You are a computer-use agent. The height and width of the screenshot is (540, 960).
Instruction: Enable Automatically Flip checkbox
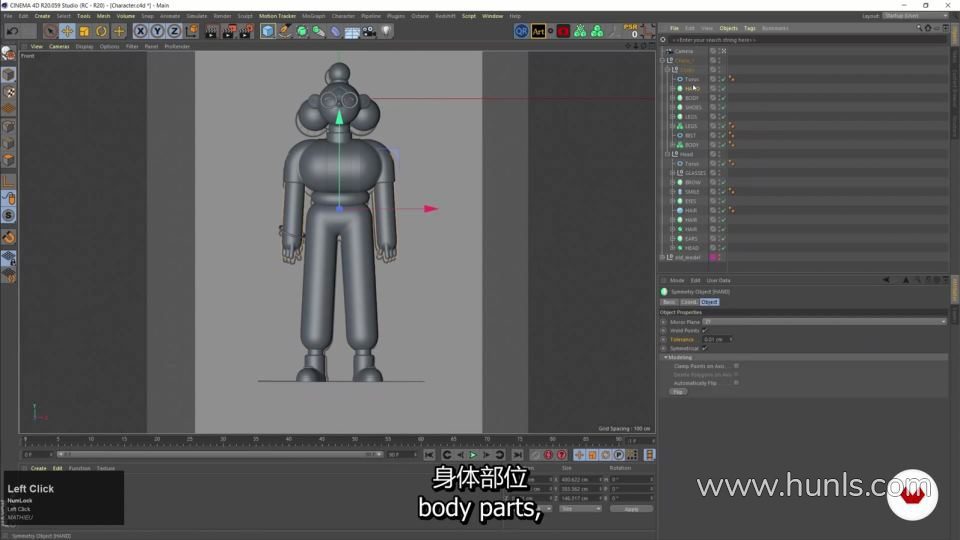pyautogui.click(x=736, y=383)
